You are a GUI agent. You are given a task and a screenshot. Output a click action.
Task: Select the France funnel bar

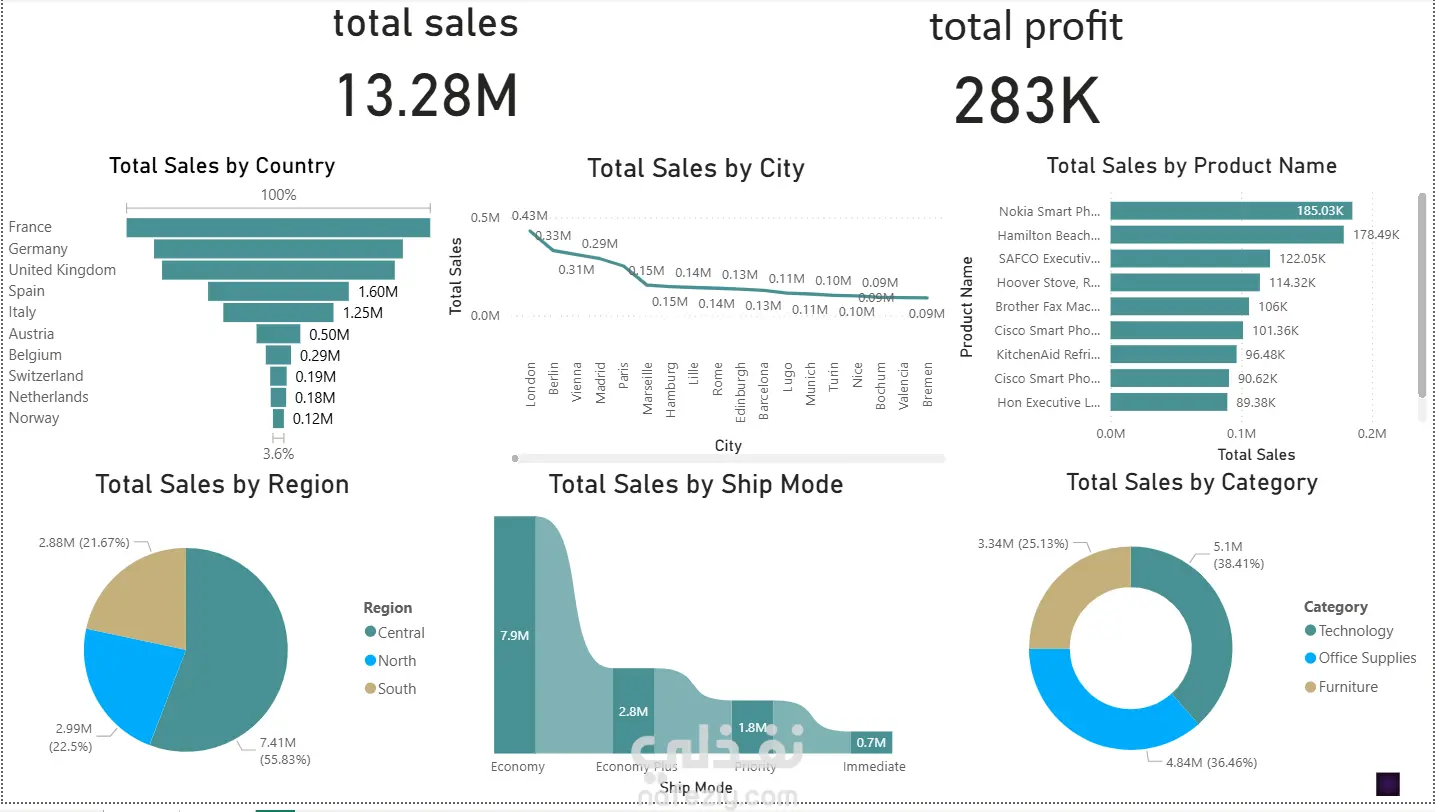coord(278,228)
